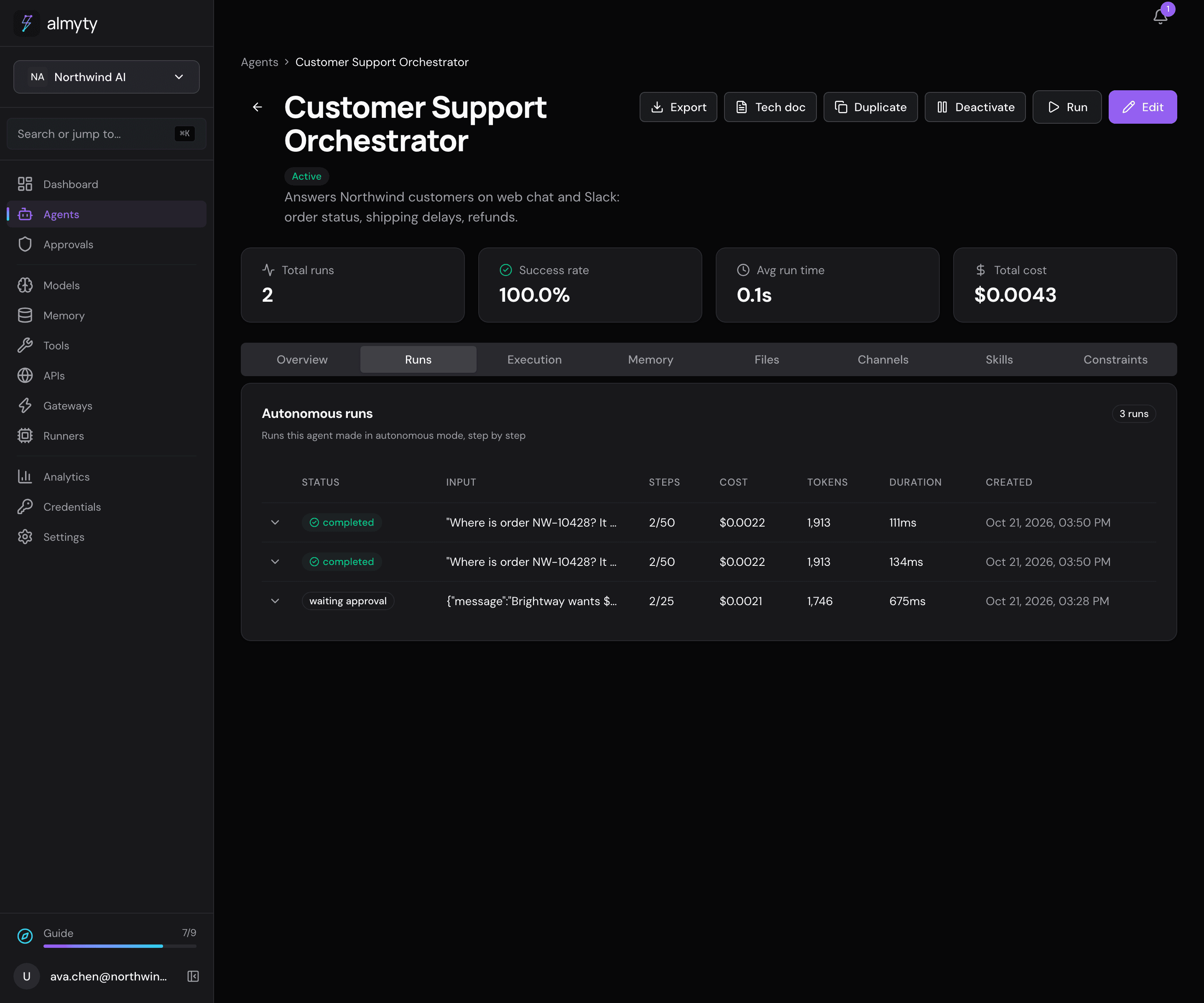Click the user avatar U
Viewport: 1204px width, 1003px height.
pos(26,976)
